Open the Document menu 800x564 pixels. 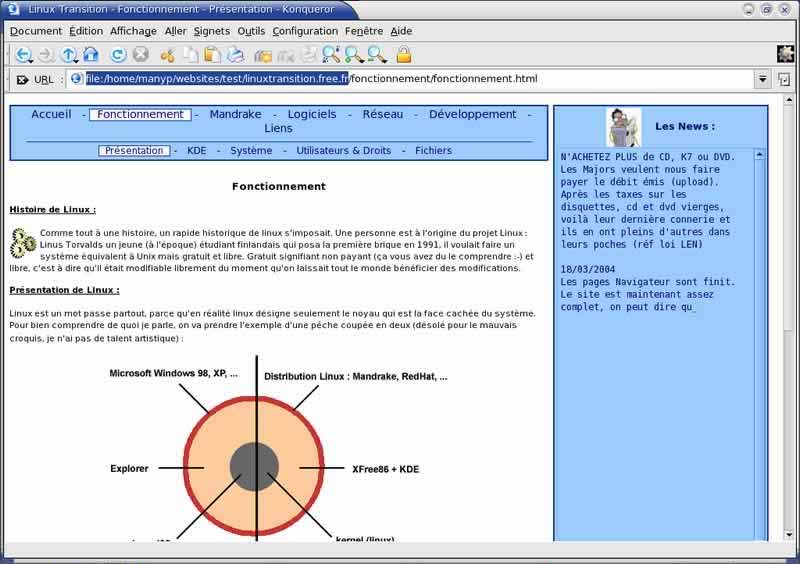36,31
